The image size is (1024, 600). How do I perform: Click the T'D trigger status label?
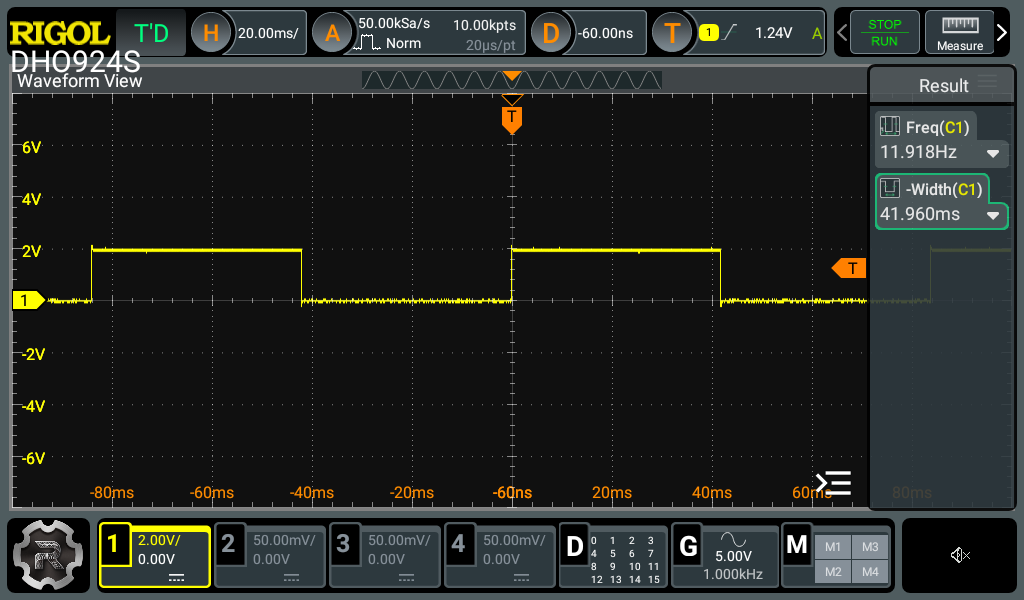pos(151,33)
